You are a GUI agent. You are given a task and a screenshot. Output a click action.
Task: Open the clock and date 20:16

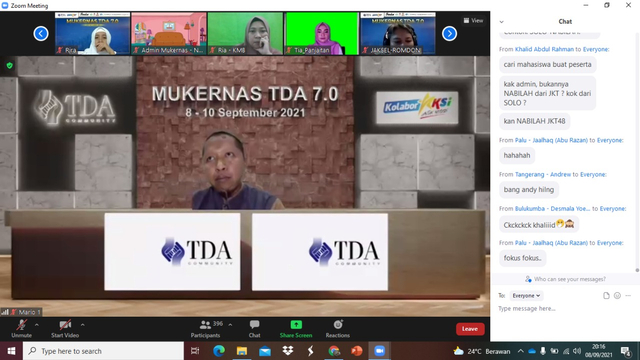(x=599, y=351)
